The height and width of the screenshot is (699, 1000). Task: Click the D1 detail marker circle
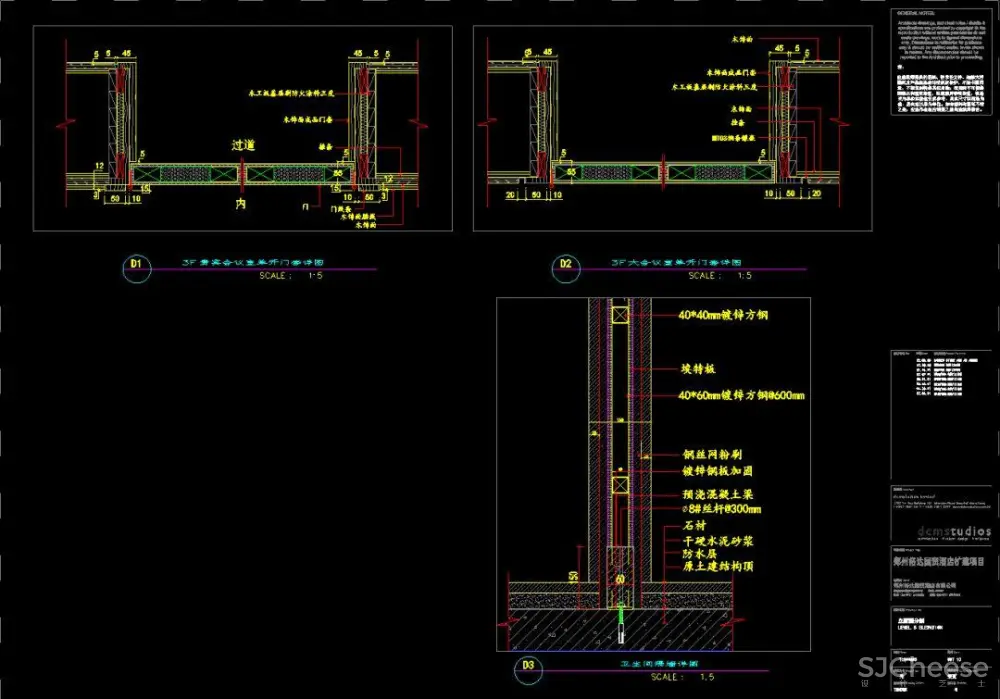[x=137, y=265]
